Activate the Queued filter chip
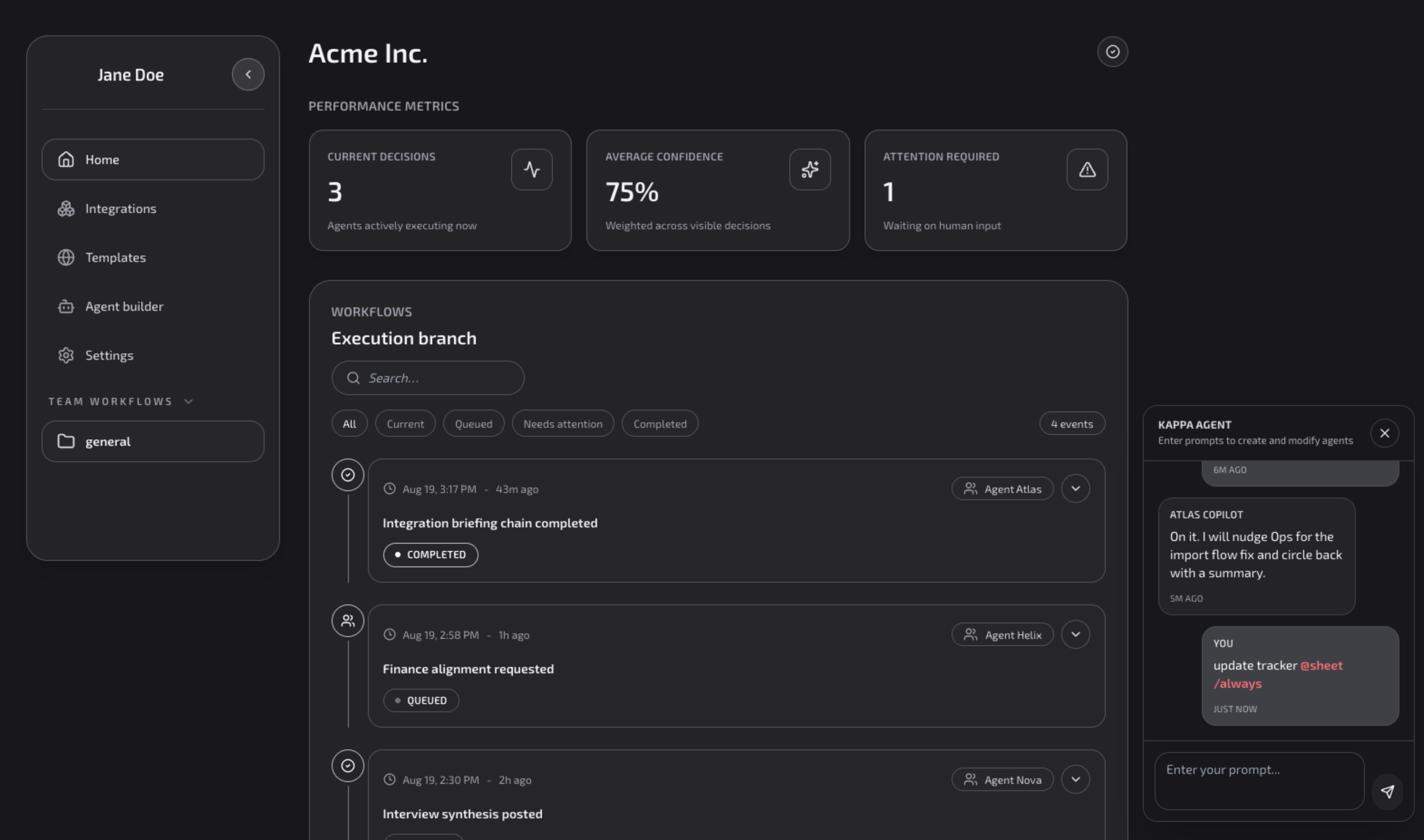This screenshot has height=840, width=1424. pos(473,423)
